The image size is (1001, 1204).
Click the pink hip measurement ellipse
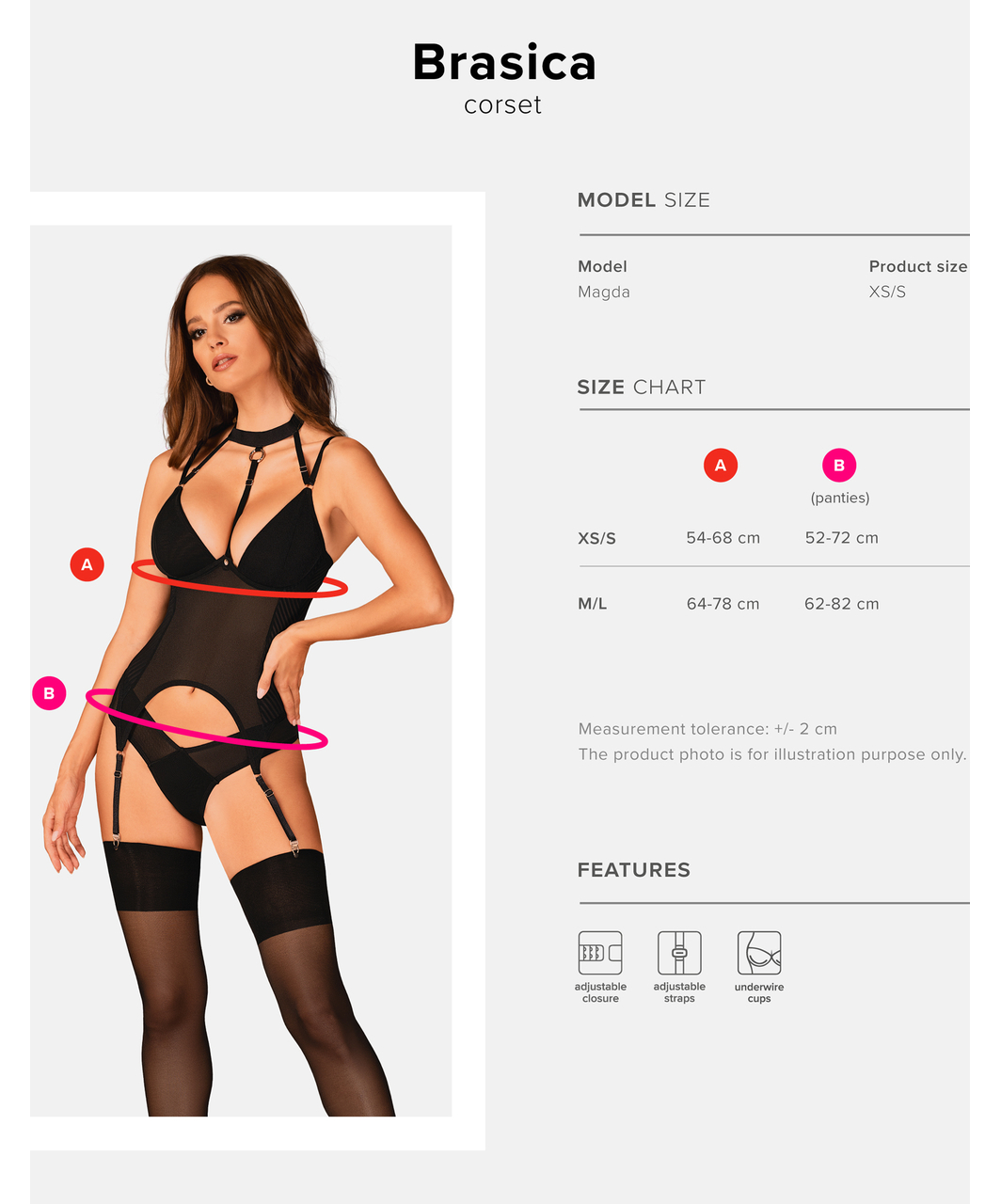(x=206, y=721)
